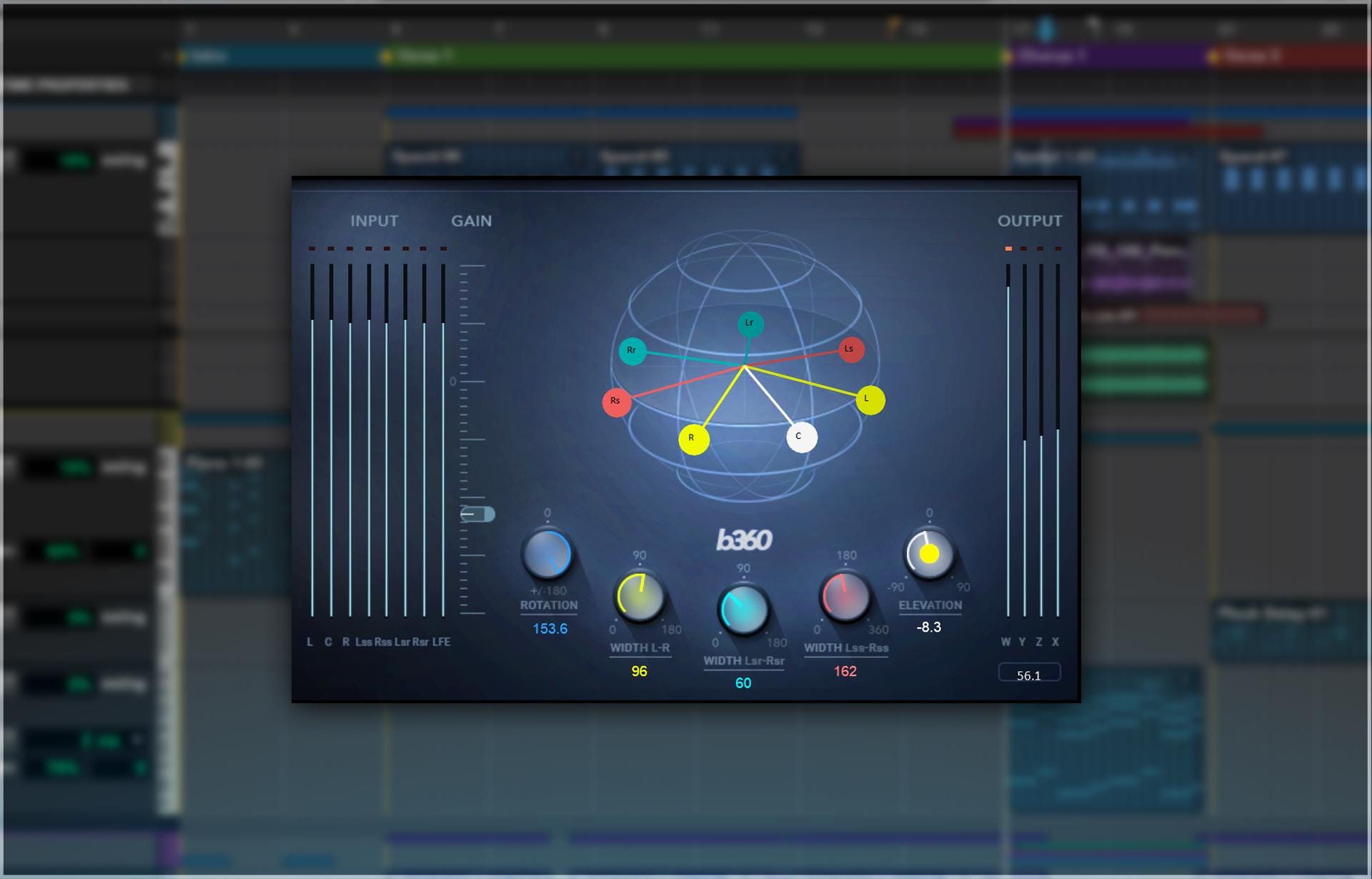Viewport: 1372px width, 879px height.
Task: Click the ROTATION label
Action: tap(549, 605)
